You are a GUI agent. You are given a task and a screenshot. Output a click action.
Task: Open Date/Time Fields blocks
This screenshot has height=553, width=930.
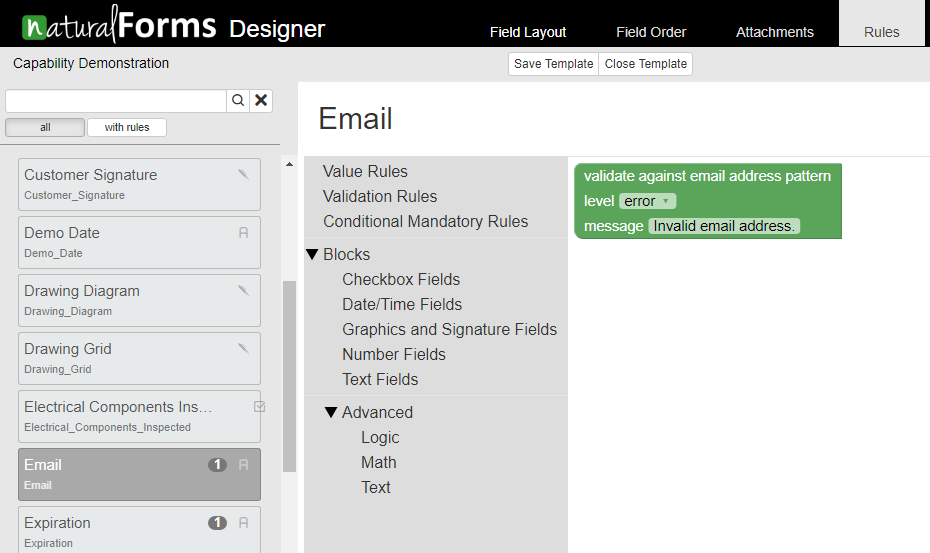pyautogui.click(x=402, y=304)
